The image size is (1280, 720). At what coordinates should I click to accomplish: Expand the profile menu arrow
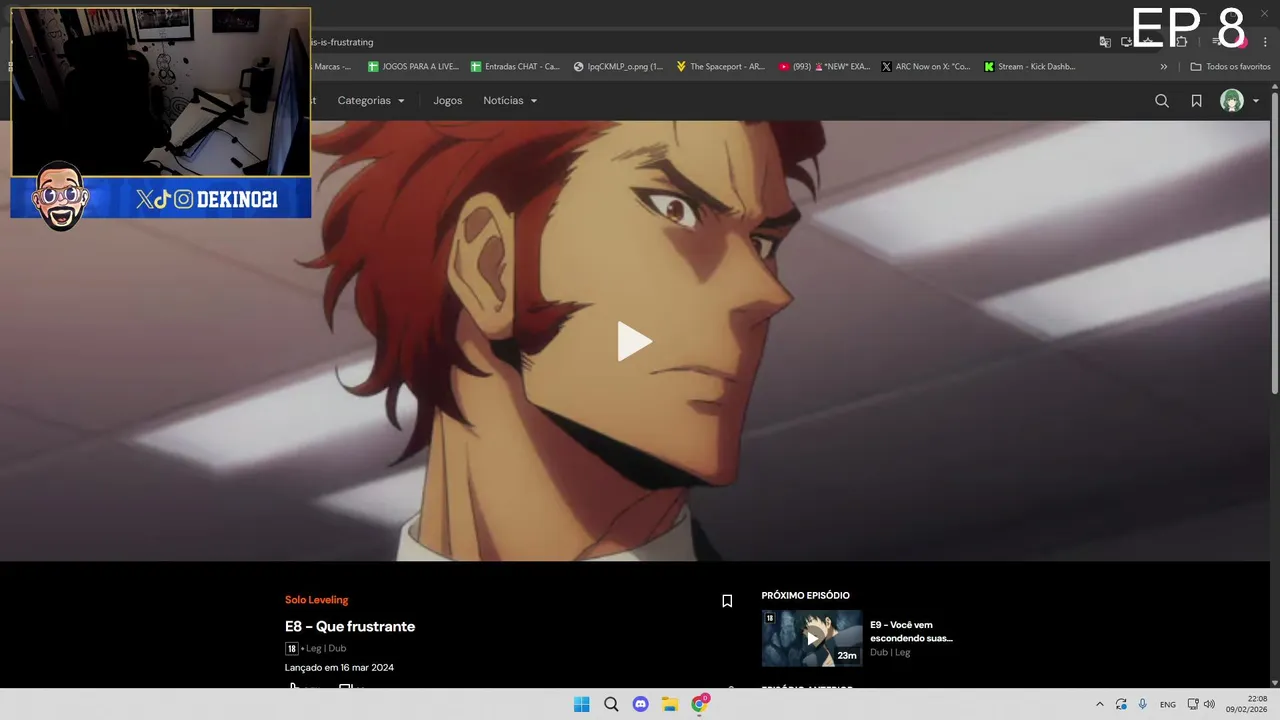tap(1256, 101)
